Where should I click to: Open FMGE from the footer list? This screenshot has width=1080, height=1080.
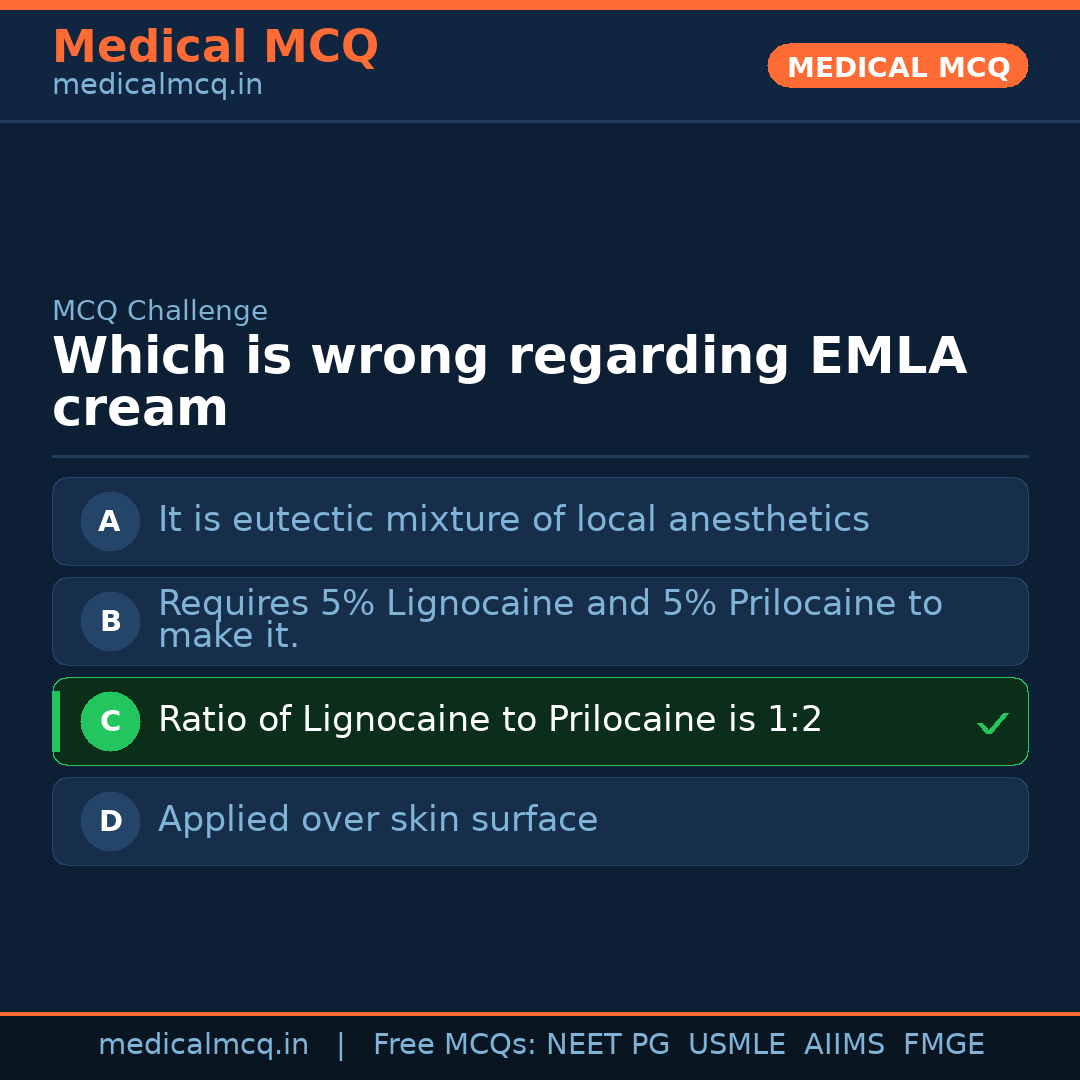point(943,1045)
